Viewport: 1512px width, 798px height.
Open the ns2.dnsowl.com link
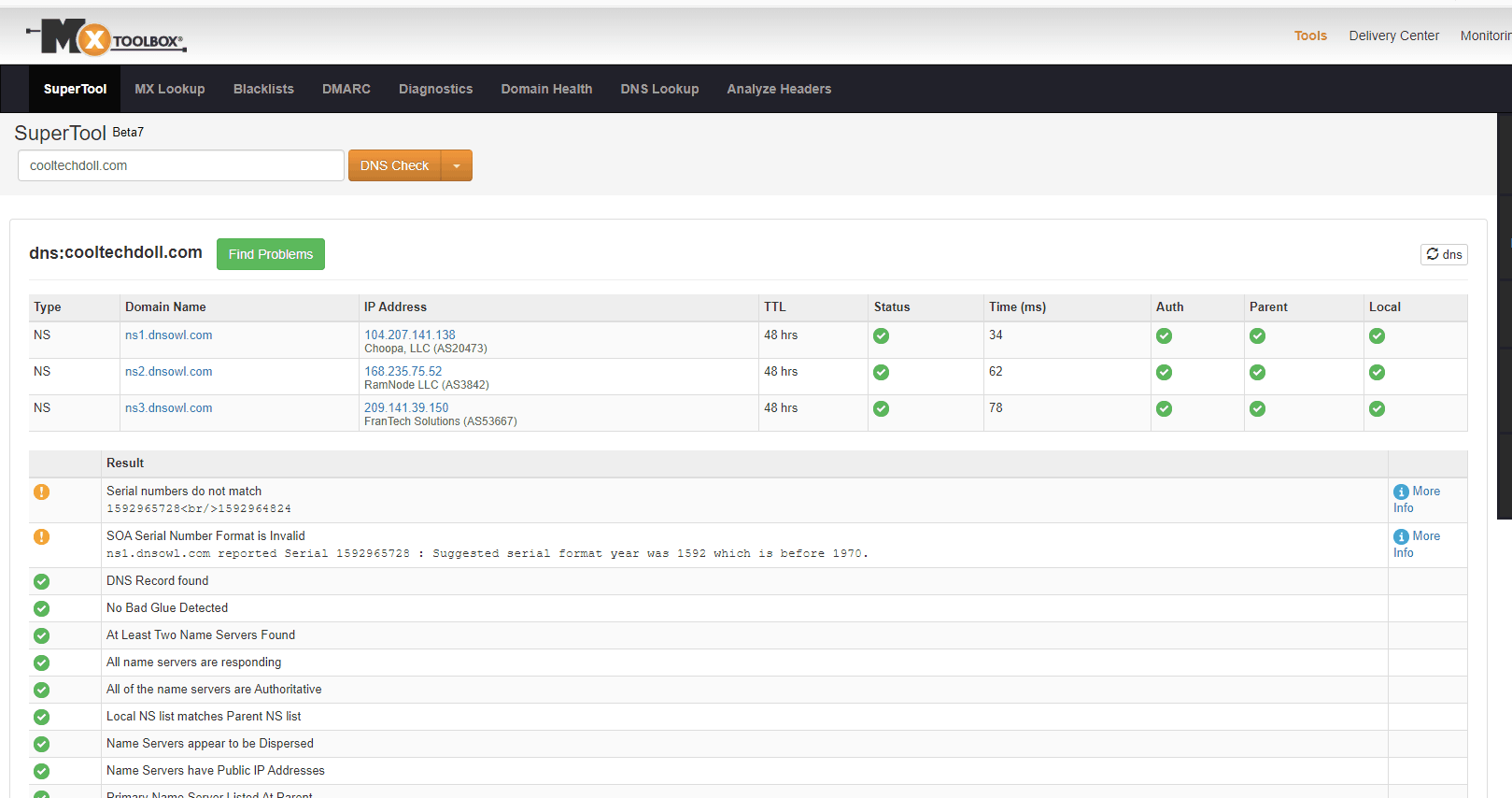pyautogui.click(x=168, y=372)
